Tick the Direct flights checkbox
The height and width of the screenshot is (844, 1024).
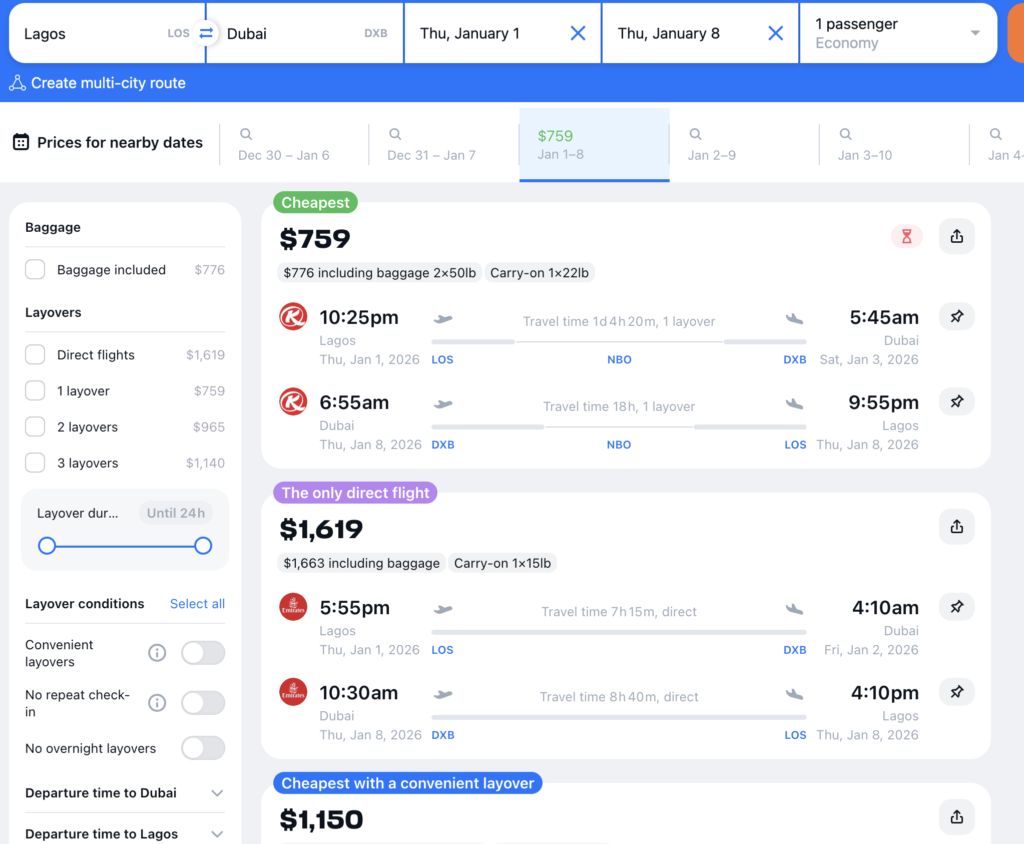point(35,355)
